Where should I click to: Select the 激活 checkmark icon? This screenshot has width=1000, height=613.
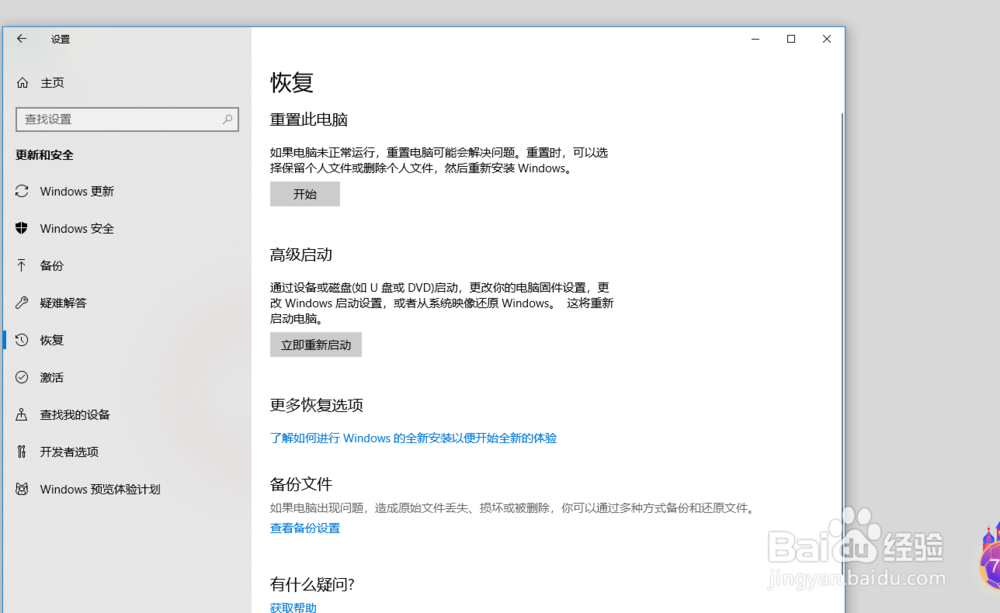(x=21, y=377)
